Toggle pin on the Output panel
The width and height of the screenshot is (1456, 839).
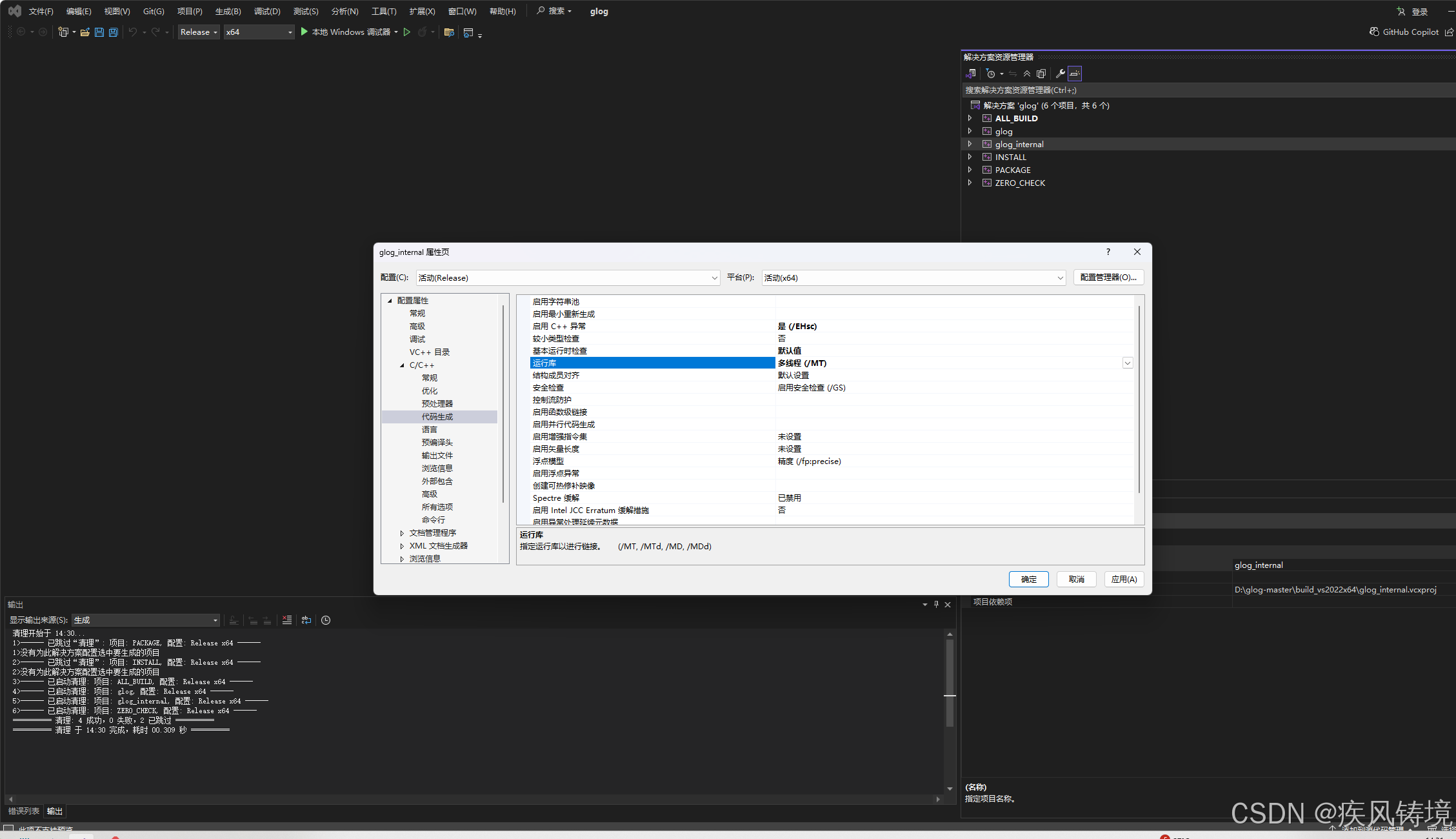coord(936,605)
